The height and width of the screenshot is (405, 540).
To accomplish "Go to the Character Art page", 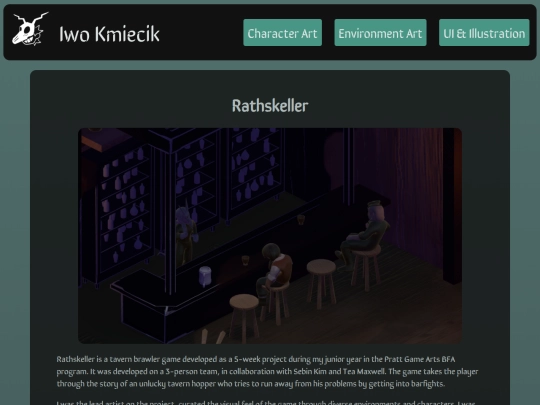I will click(x=282, y=33).
